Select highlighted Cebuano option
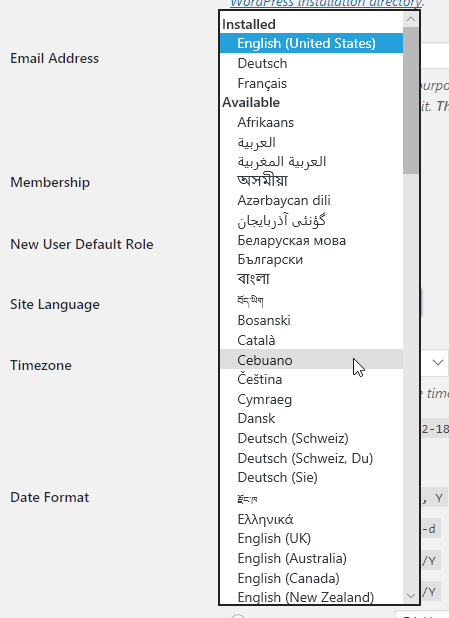The image size is (449, 618). point(311,360)
